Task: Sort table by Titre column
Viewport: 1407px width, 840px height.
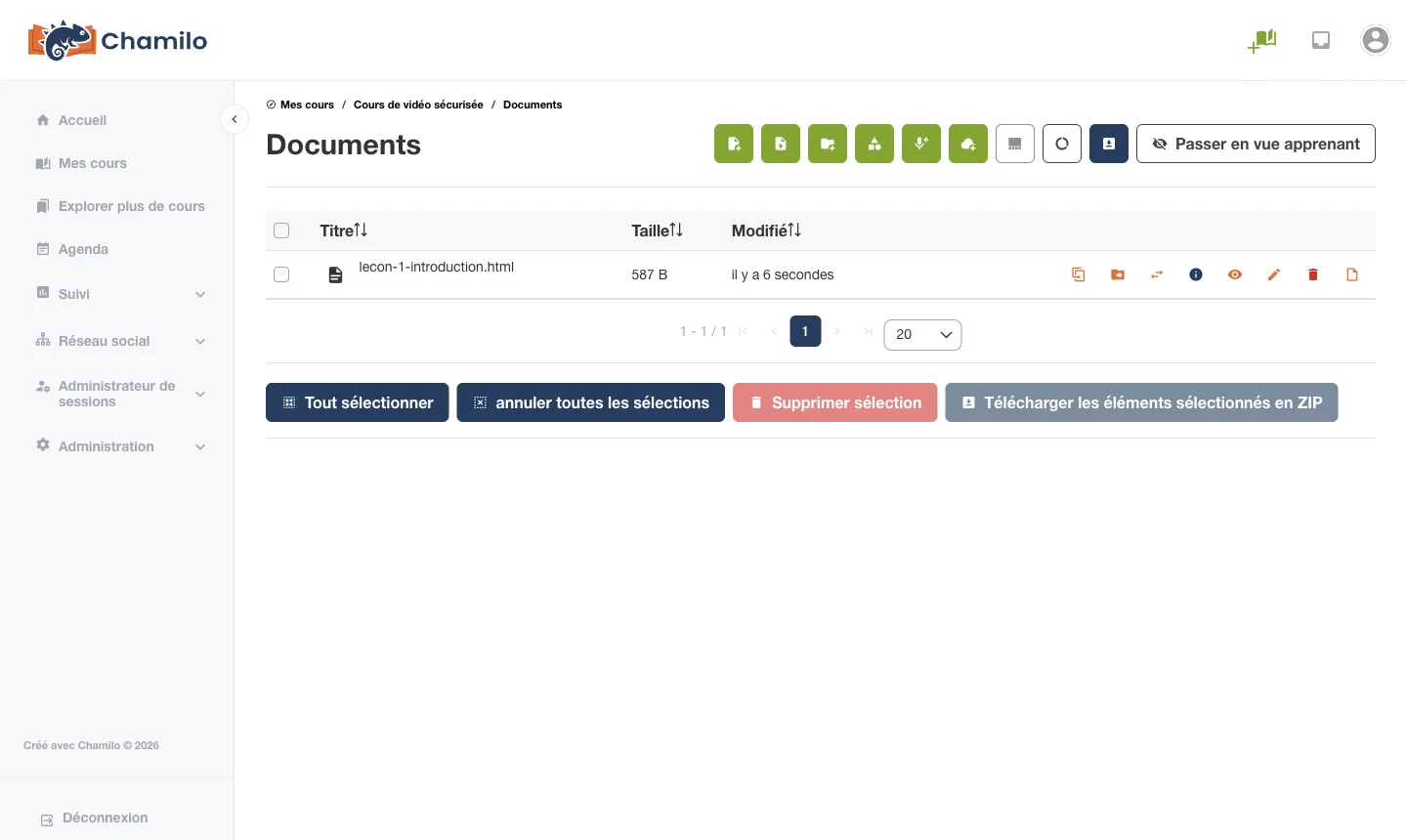Action: coord(344,231)
